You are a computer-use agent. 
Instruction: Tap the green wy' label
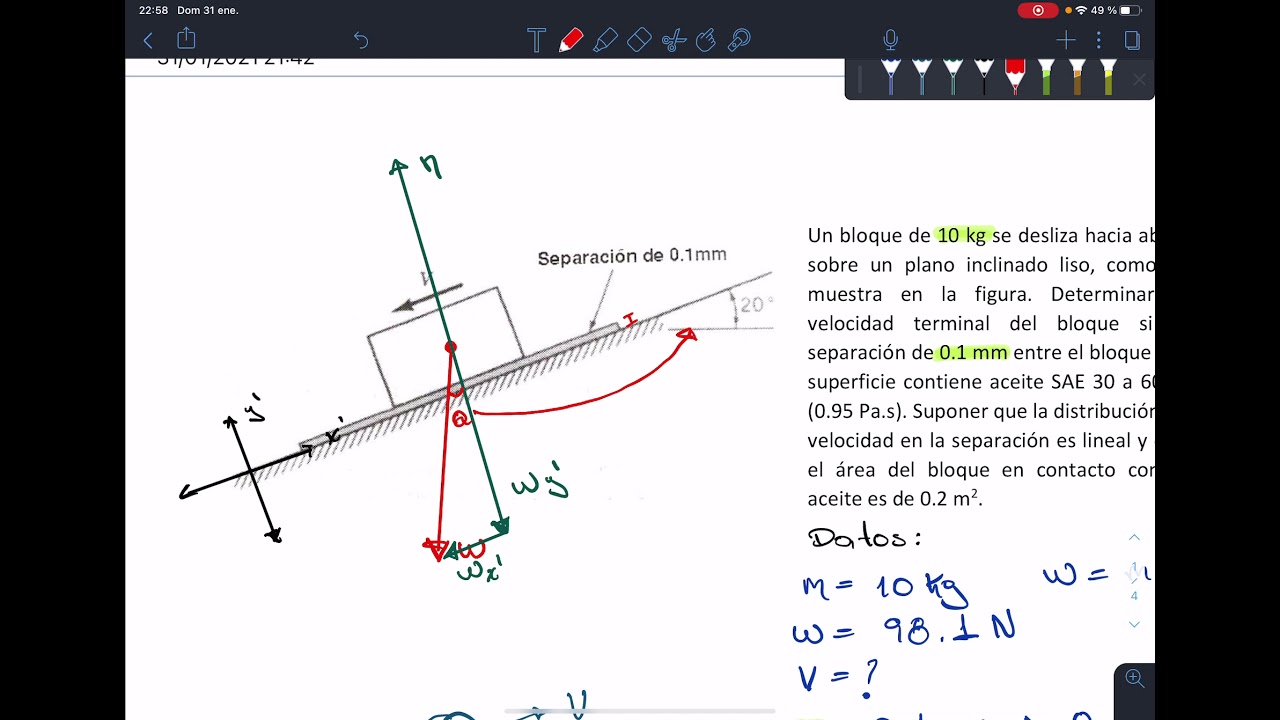[540, 483]
